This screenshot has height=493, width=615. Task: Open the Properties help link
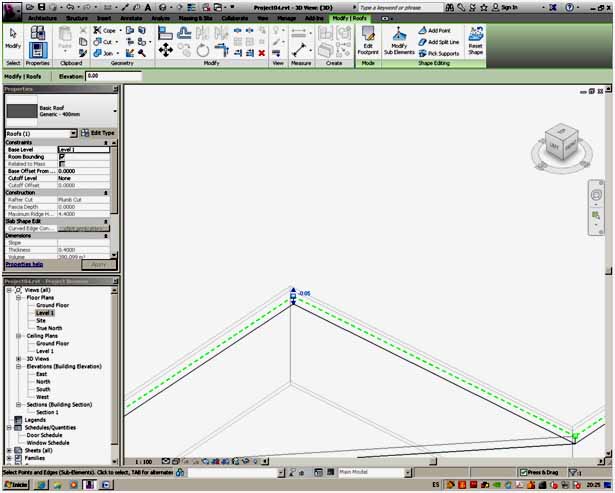(x=24, y=264)
